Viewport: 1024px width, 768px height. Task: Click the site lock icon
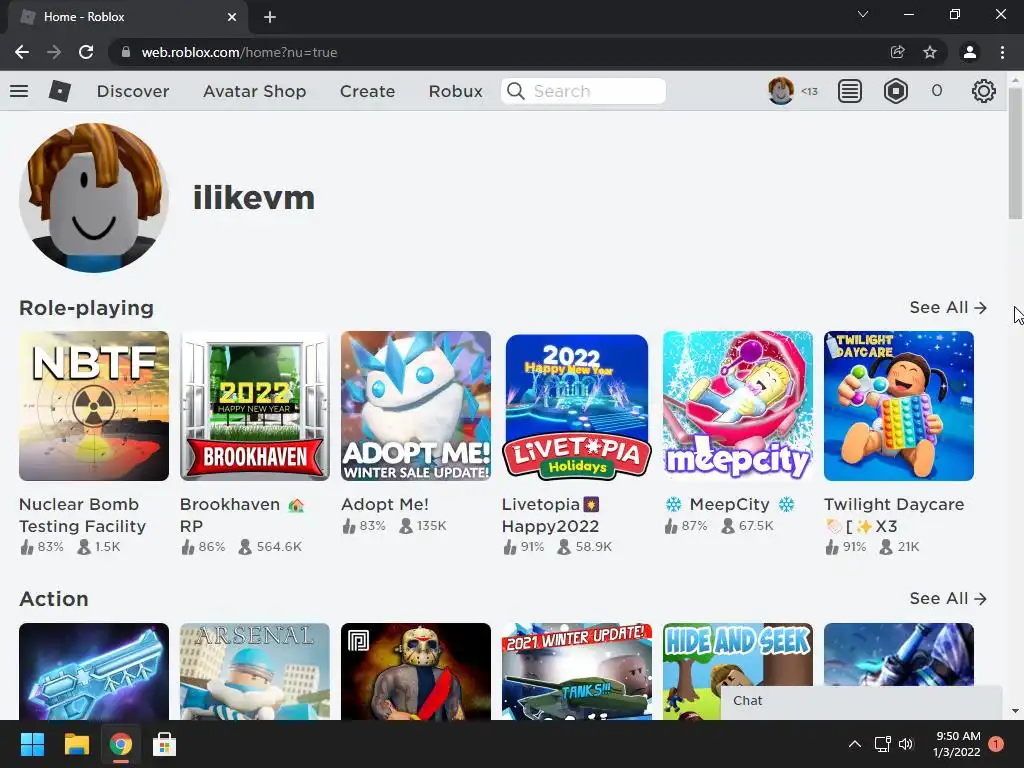(x=126, y=52)
